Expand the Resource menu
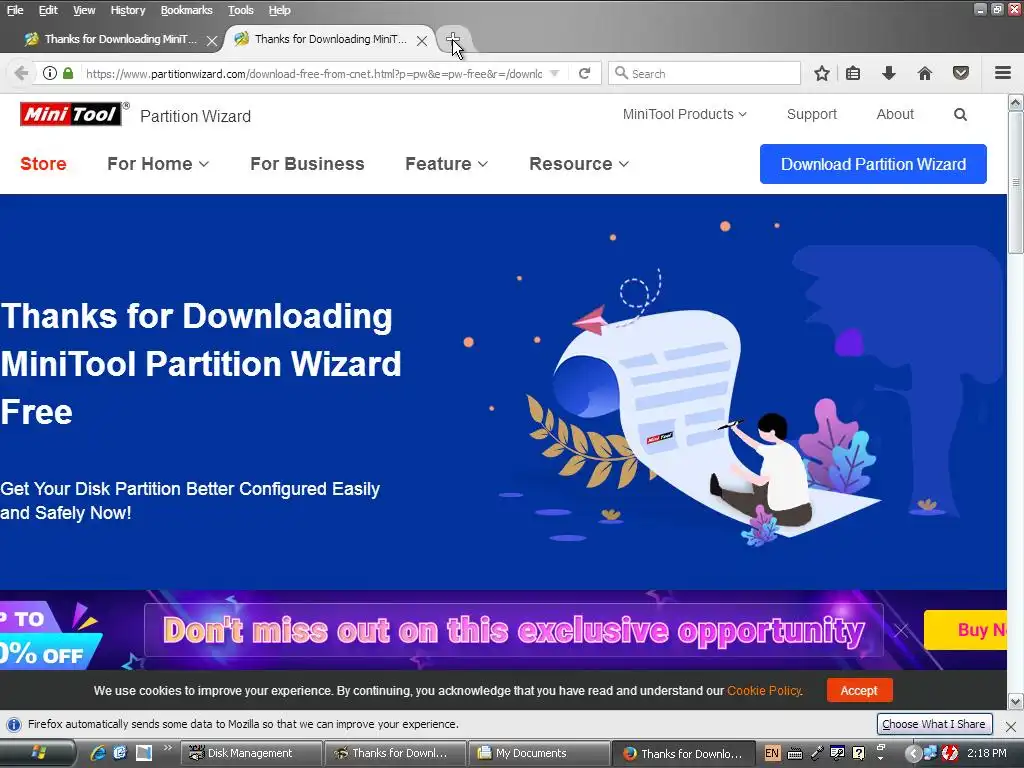This screenshot has width=1024, height=768. 579,164
